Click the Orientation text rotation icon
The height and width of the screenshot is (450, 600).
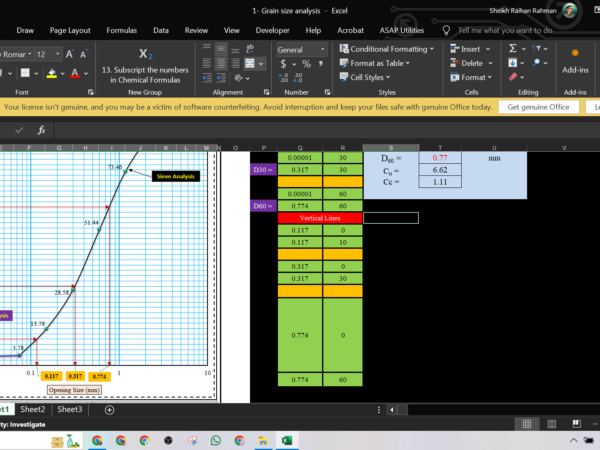coord(239,78)
